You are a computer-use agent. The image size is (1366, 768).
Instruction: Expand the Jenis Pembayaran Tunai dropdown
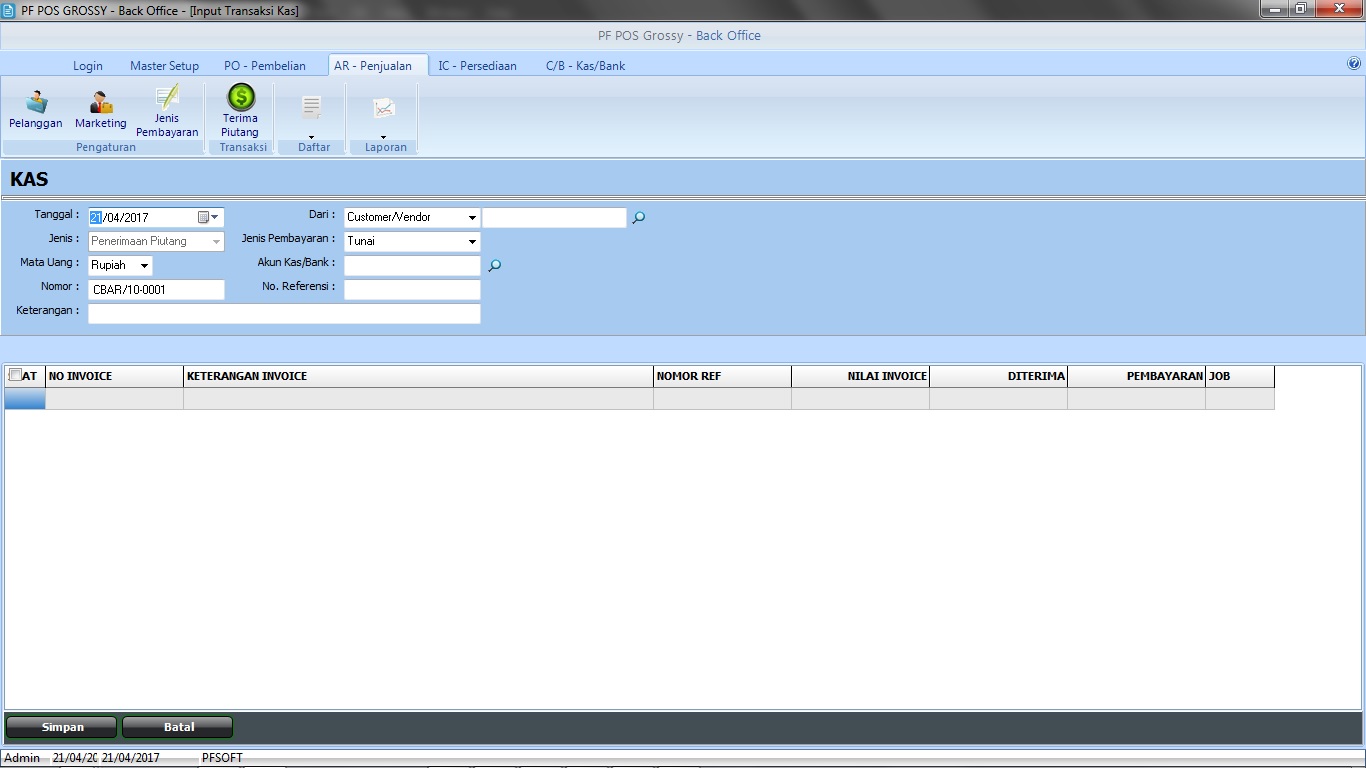point(472,241)
